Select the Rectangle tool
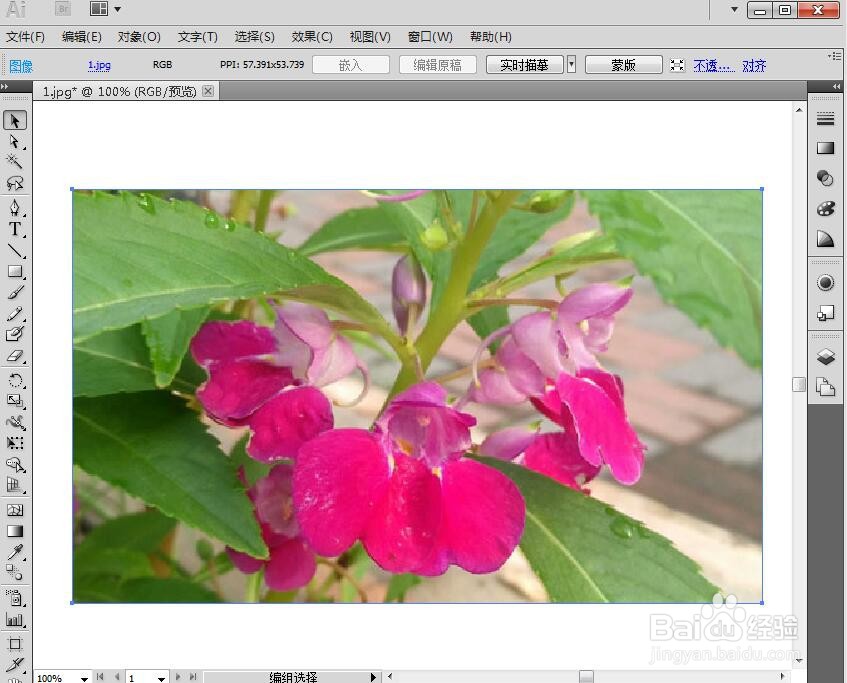Image resolution: width=847 pixels, height=683 pixels. [x=15, y=271]
